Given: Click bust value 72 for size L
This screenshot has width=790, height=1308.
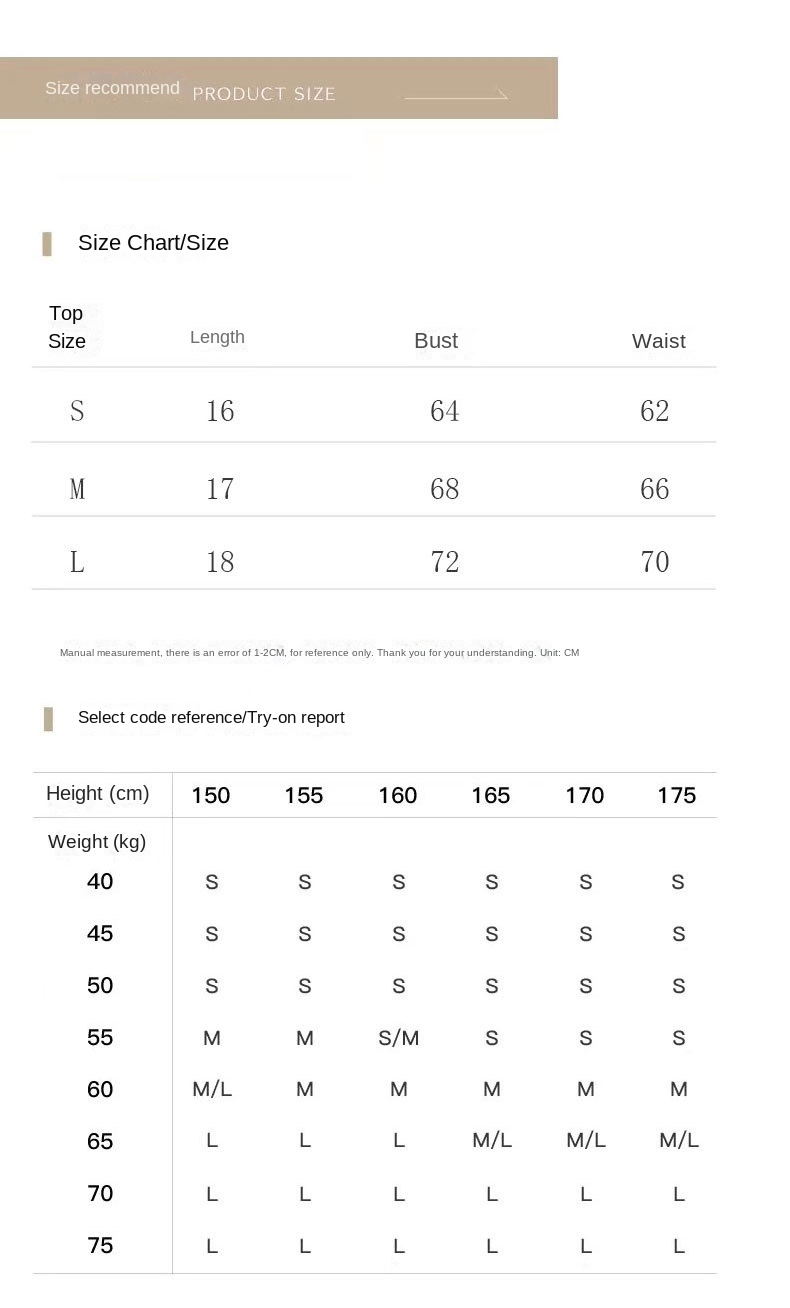Looking at the screenshot, I should coord(445,562).
